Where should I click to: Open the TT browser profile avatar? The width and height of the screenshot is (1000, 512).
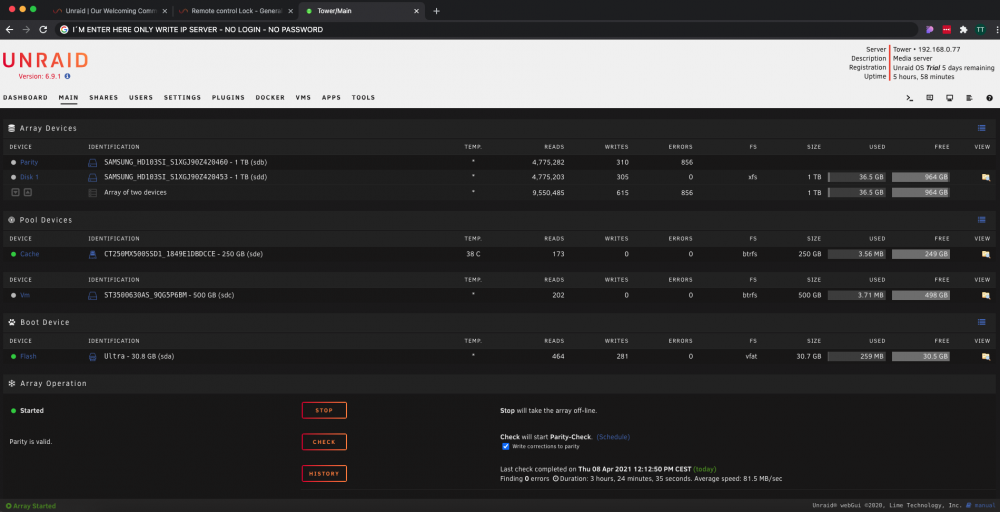pyautogui.click(x=980, y=29)
